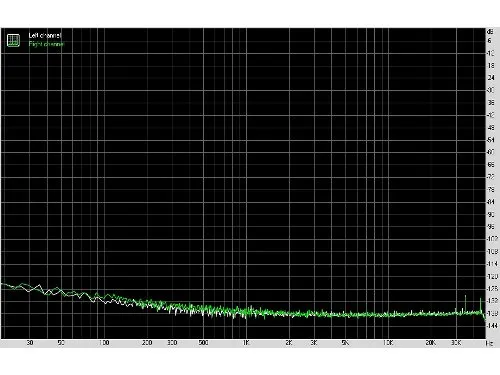This screenshot has height=375, width=500.
Task: Click the 100 label on the frequency axis
Action: [x=104, y=343]
